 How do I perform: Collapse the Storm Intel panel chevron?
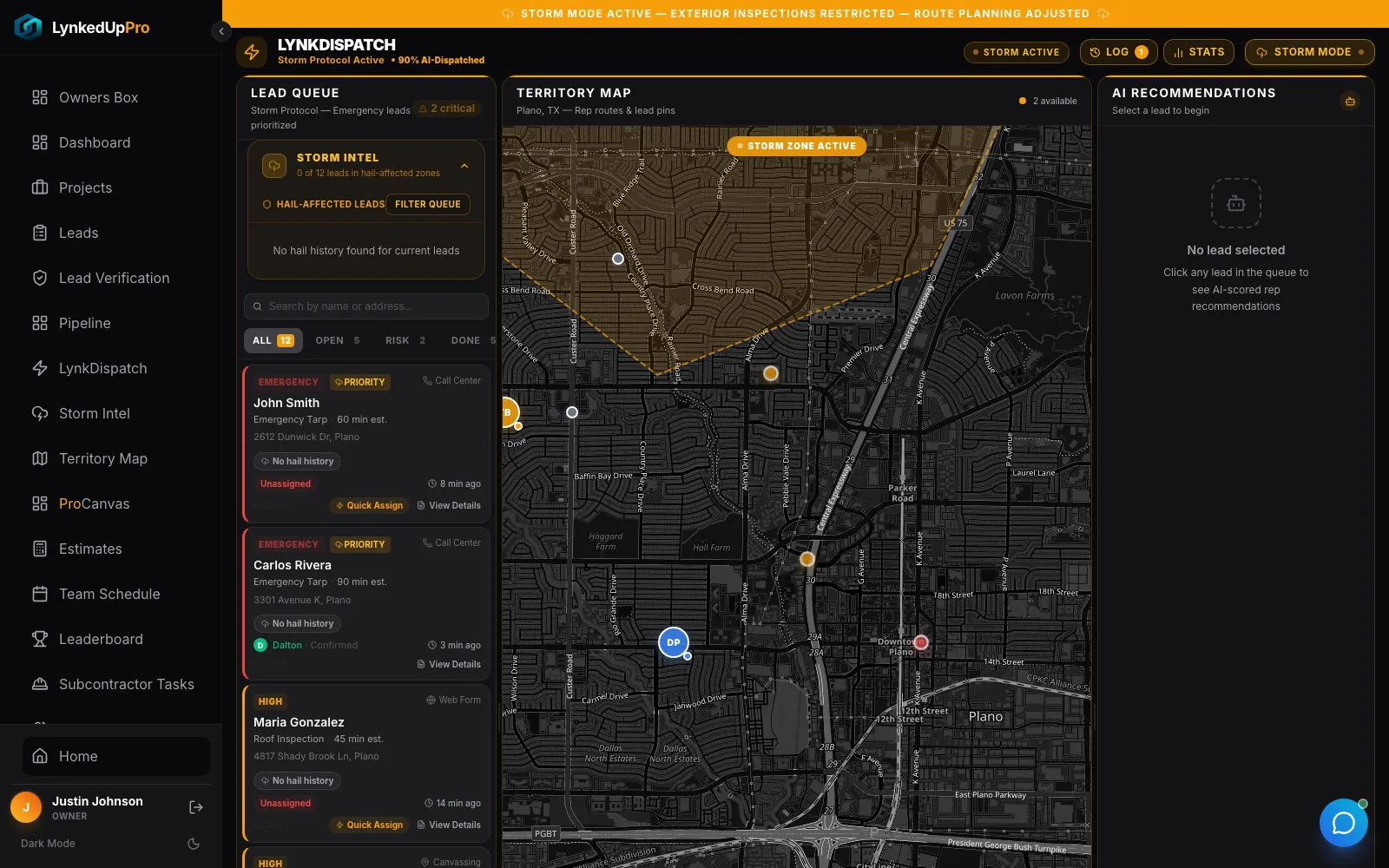(464, 166)
